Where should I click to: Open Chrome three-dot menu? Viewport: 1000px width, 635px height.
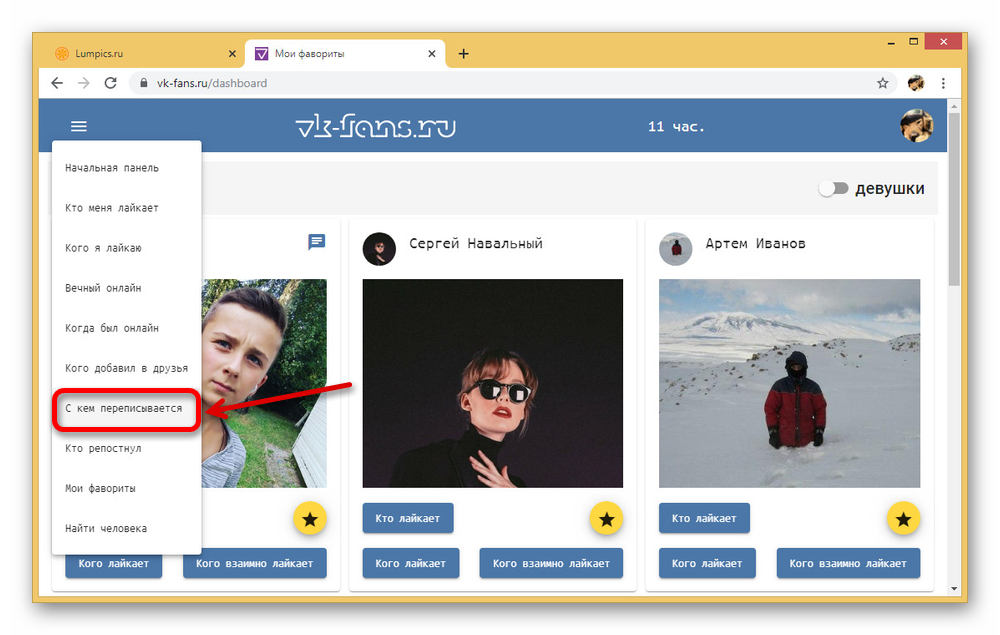[943, 83]
